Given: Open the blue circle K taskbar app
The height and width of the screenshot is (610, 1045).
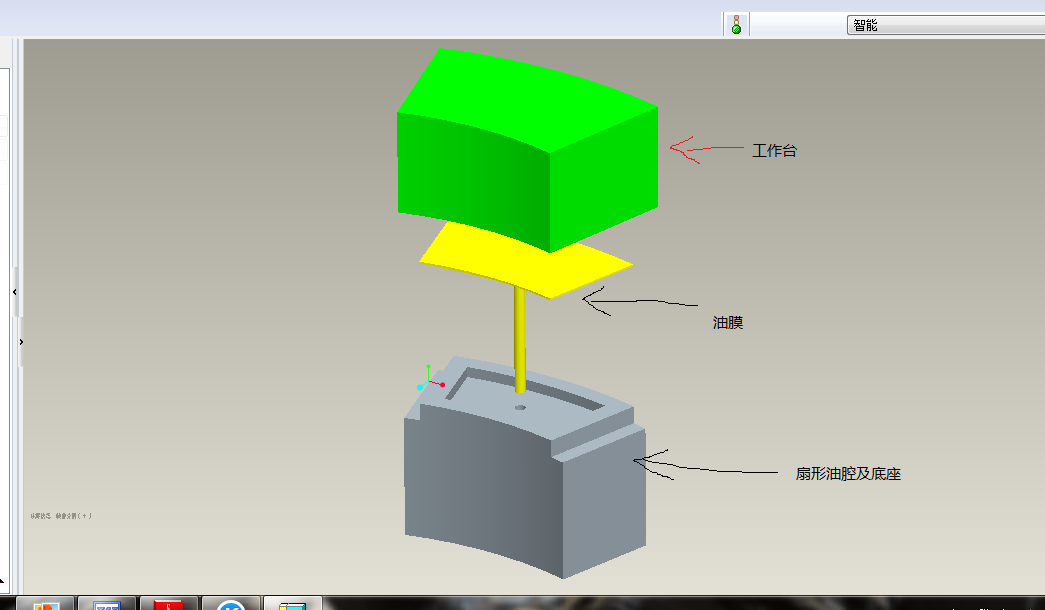Looking at the screenshot, I should (x=231, y=603).
